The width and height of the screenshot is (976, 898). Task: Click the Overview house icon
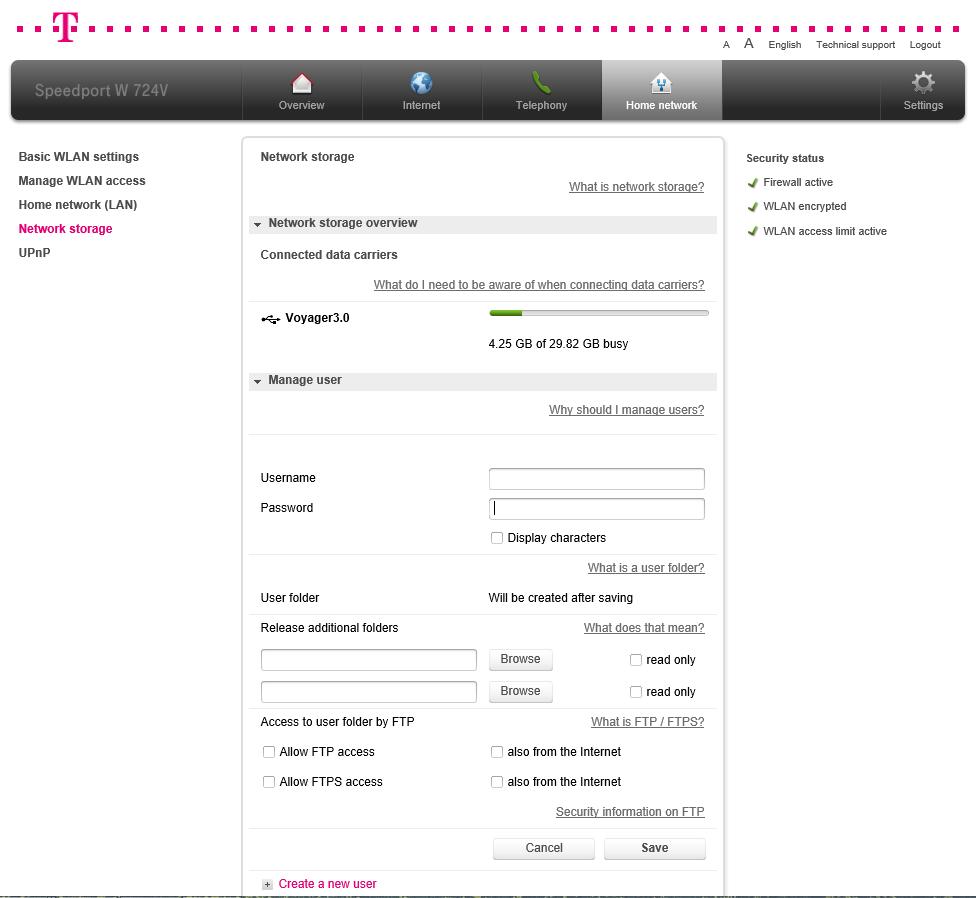pos(302,83)
